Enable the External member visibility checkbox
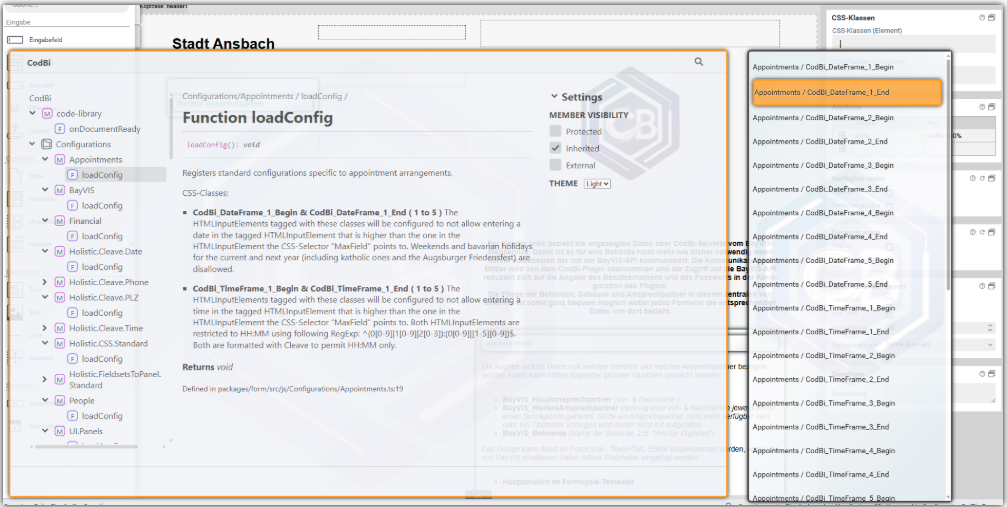The image size is (1007, 507). coord(556,165)
